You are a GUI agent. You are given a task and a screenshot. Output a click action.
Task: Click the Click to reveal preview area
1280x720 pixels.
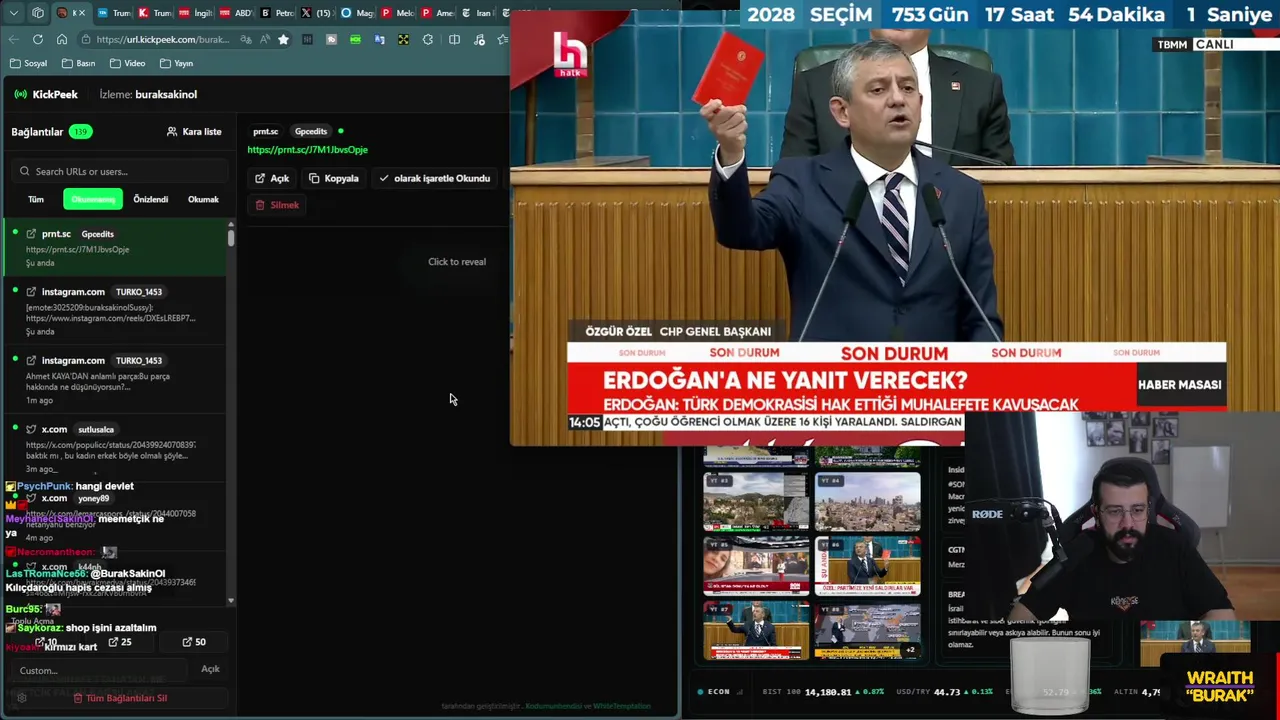click(x=457, y=262)
